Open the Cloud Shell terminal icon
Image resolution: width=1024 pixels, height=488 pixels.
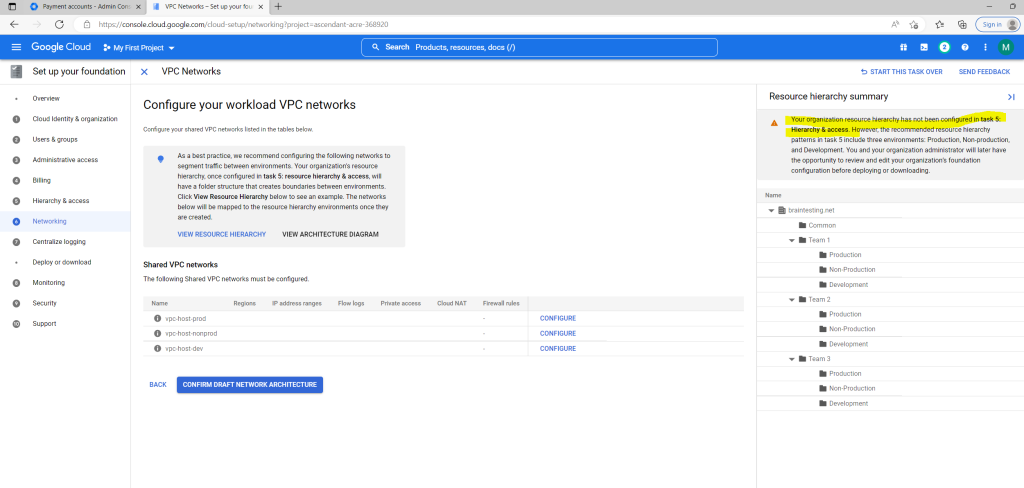(924, 48)
